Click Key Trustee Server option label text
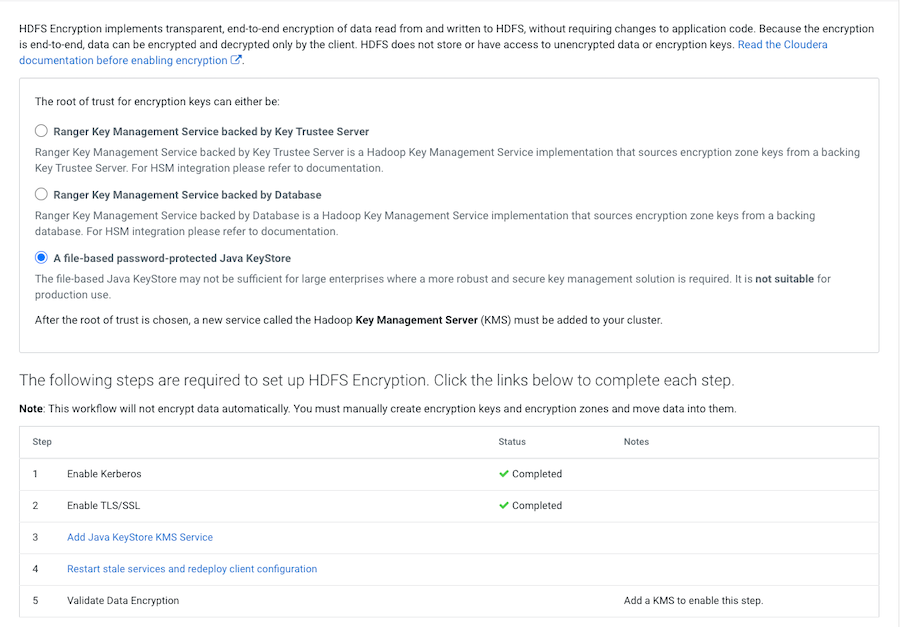 coord(211,131)
